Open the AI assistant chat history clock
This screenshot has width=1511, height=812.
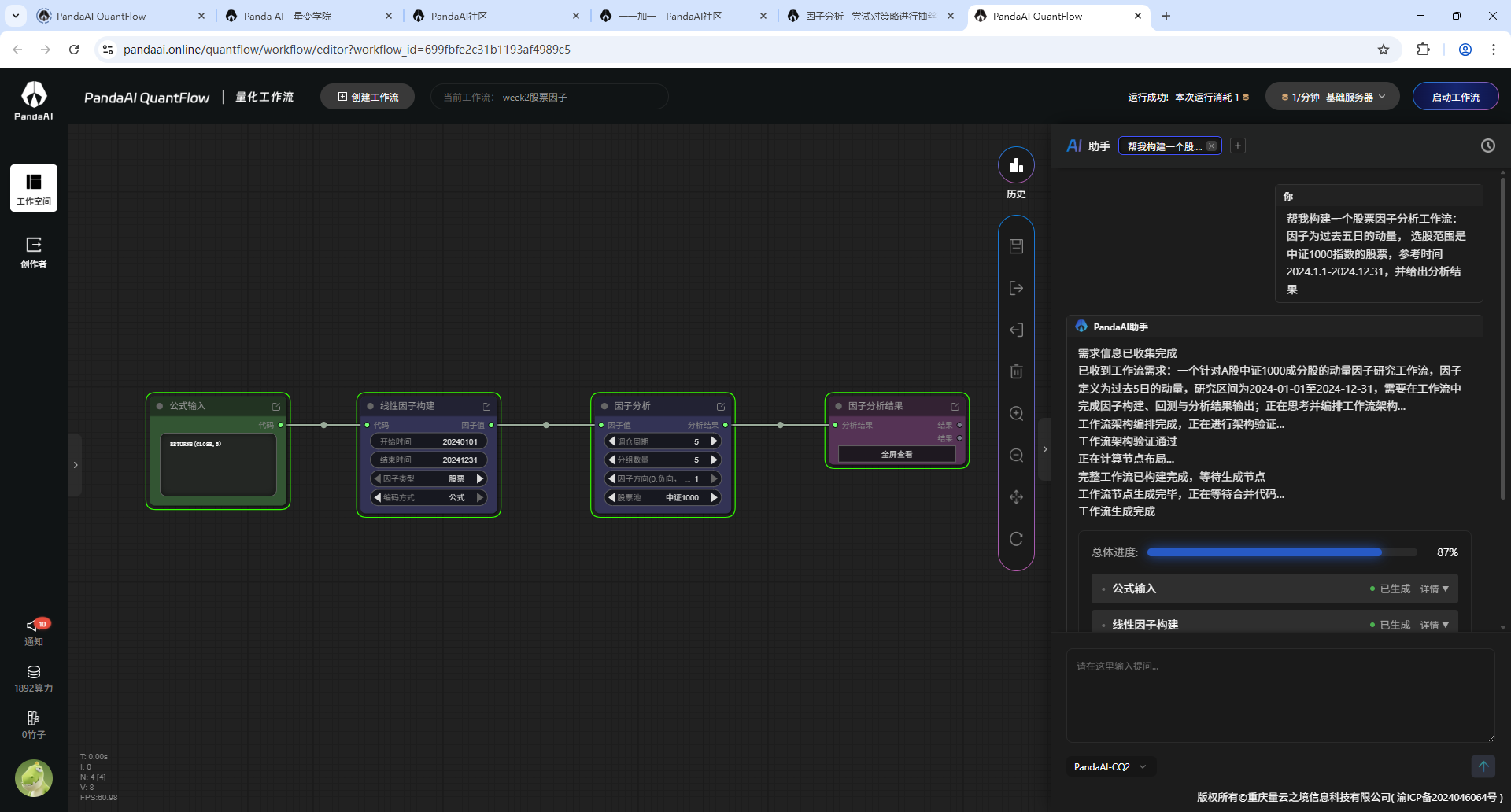(1487, 146)
